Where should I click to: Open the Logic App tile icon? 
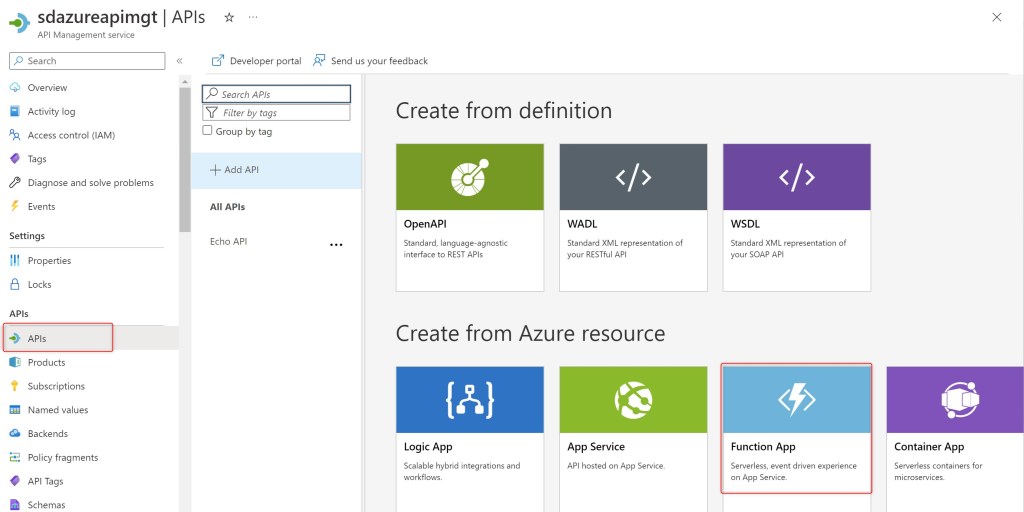(470, 400)
